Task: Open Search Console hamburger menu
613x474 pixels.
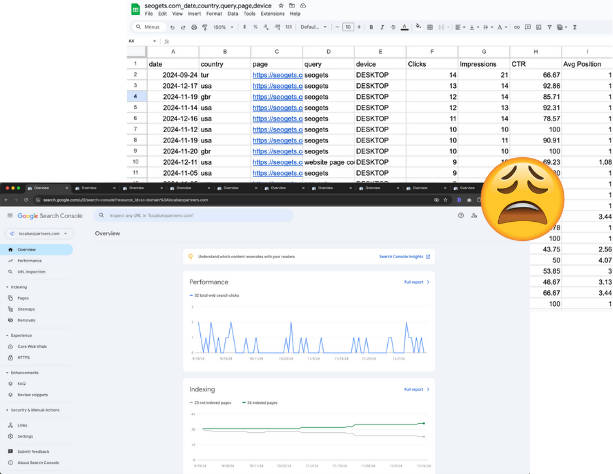Action: pos(10,215)
